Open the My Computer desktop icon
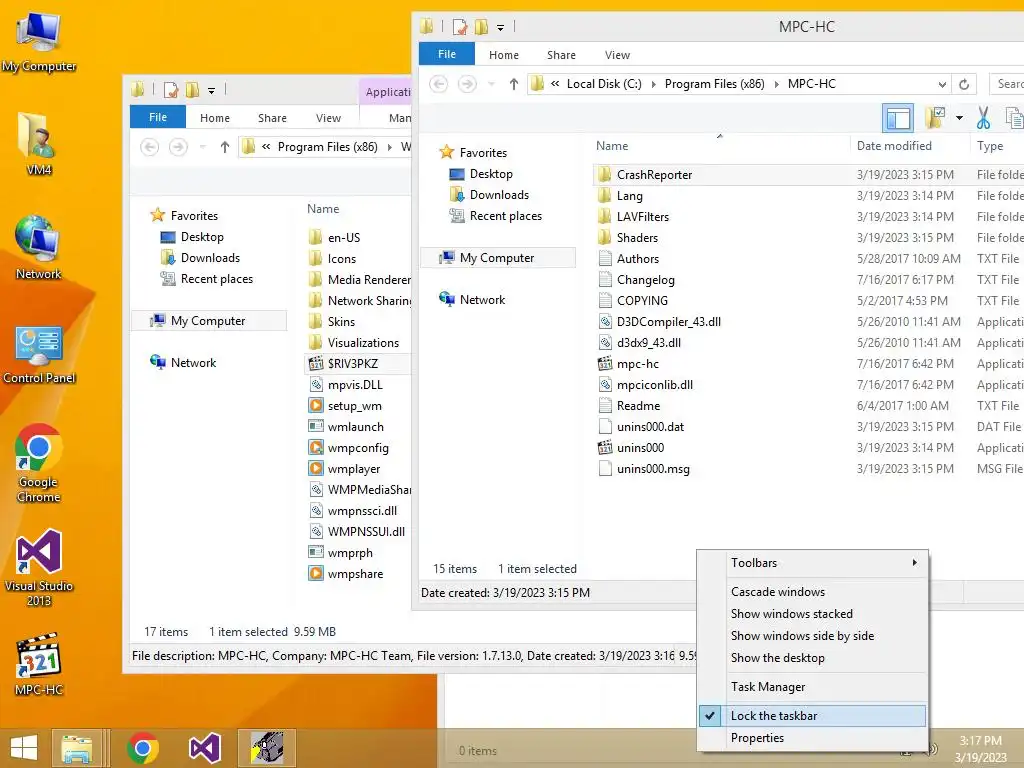Screen dimensions: 1024x768 tap(39, 42)
